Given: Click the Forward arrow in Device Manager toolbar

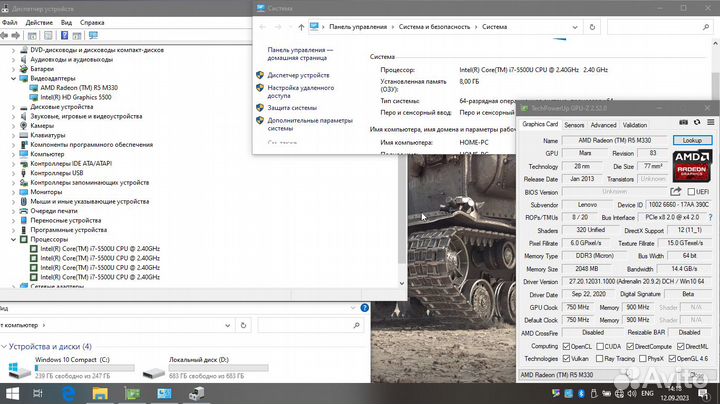Looking at the screenshot, I should 16,35.
